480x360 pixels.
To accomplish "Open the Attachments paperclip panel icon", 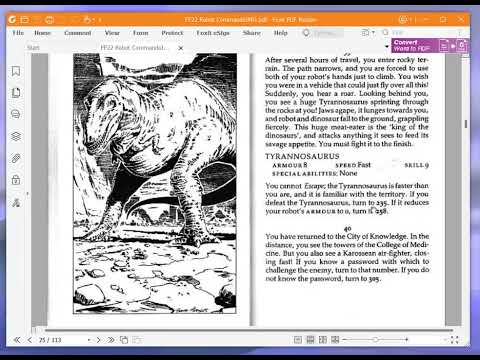I will tap(16, 158).
